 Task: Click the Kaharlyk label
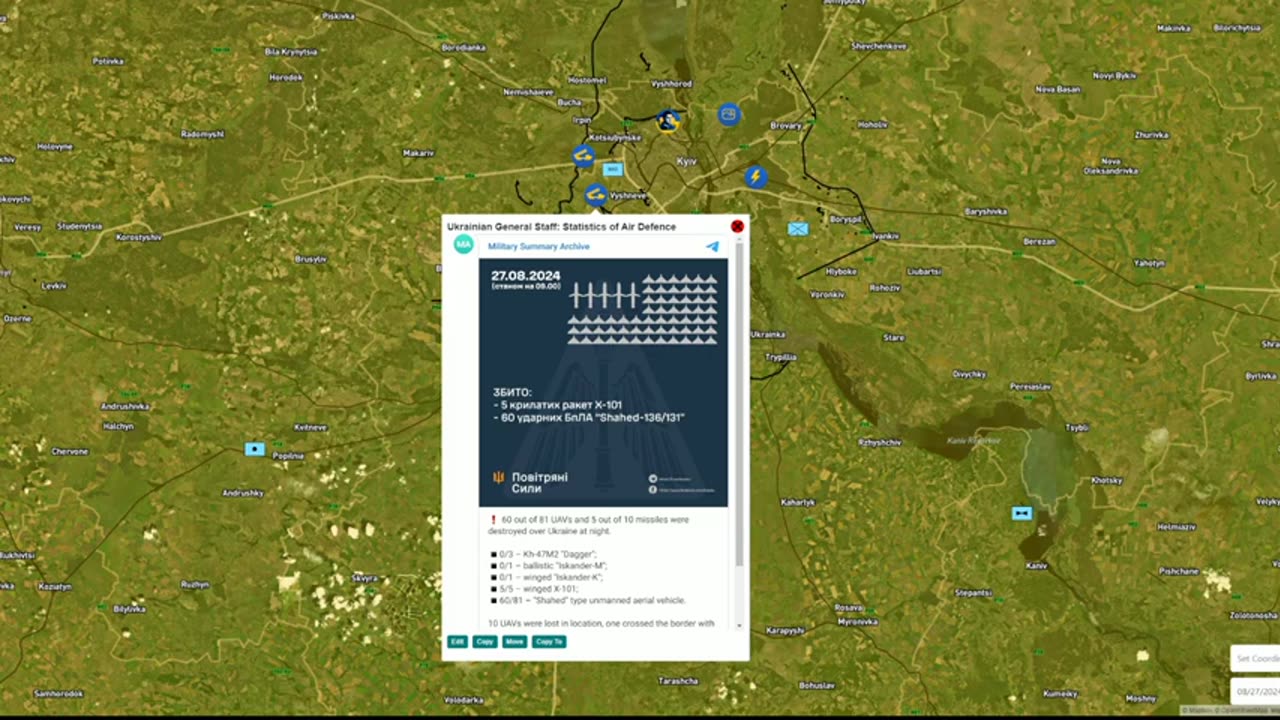point(798,502)
